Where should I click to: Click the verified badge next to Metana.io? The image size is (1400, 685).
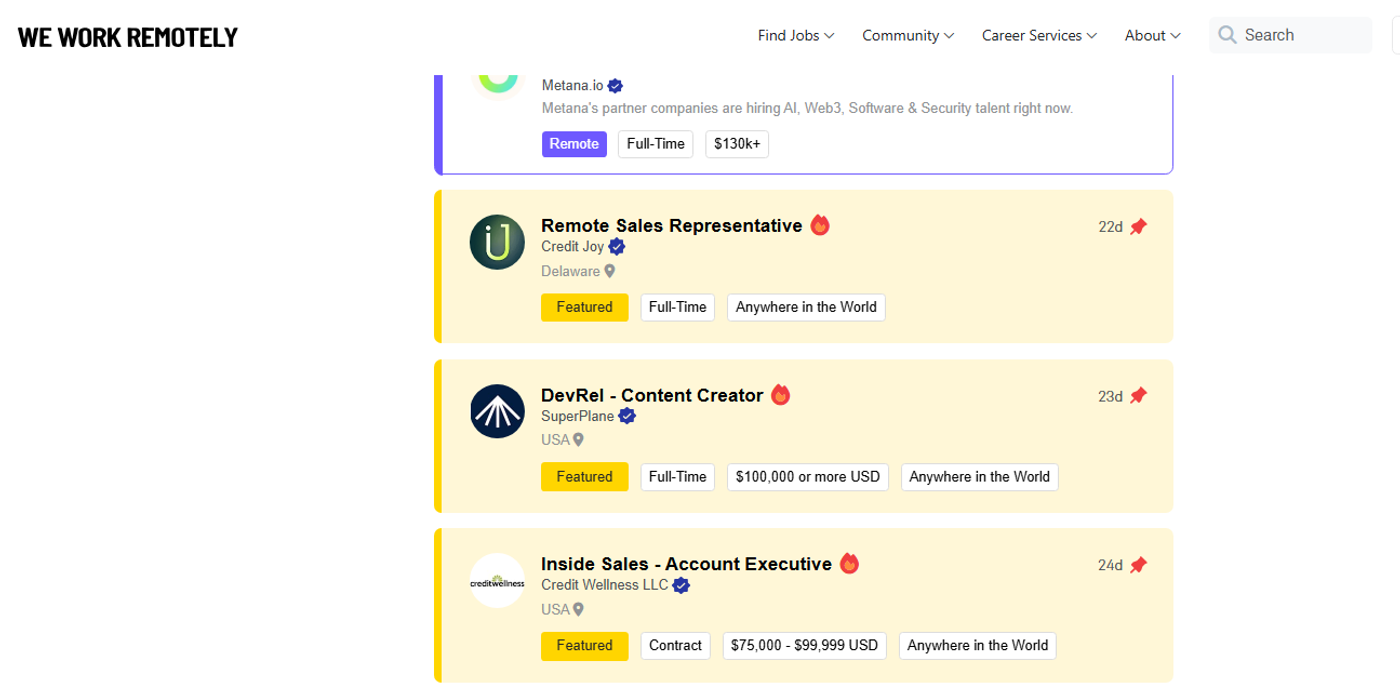click(x=616, y=86)
